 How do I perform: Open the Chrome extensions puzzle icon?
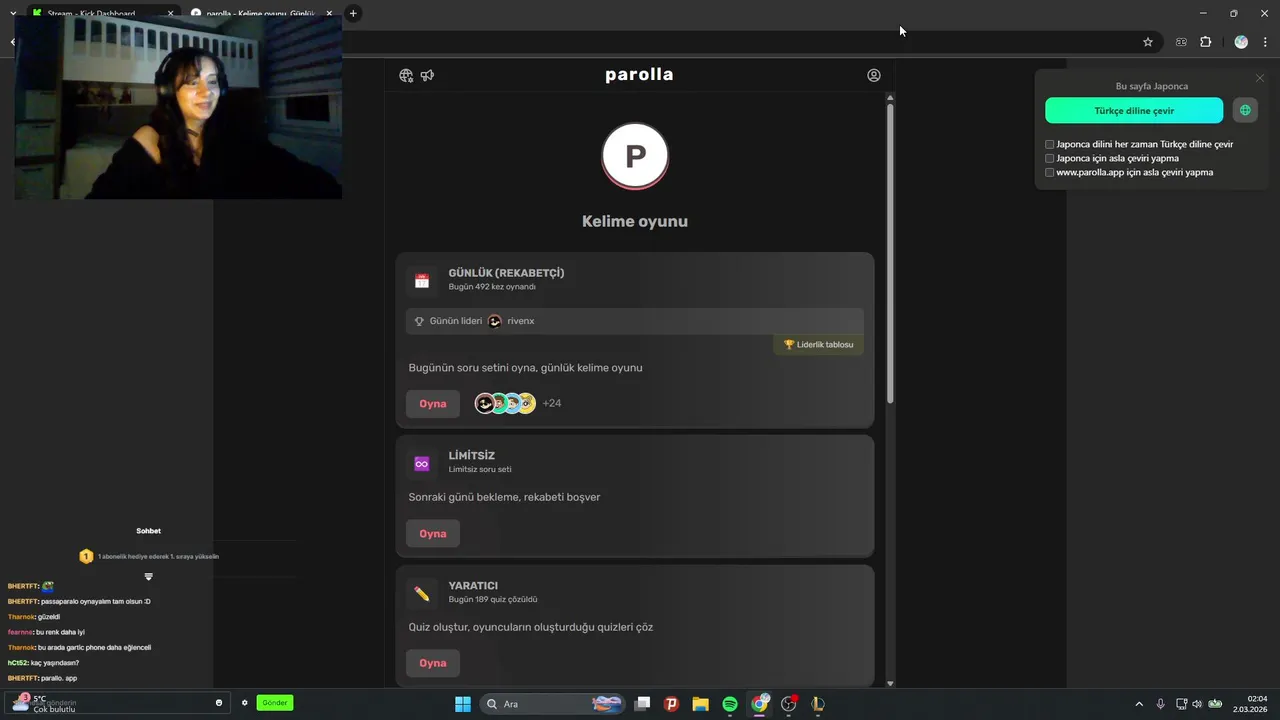(x=1205, y=42)
